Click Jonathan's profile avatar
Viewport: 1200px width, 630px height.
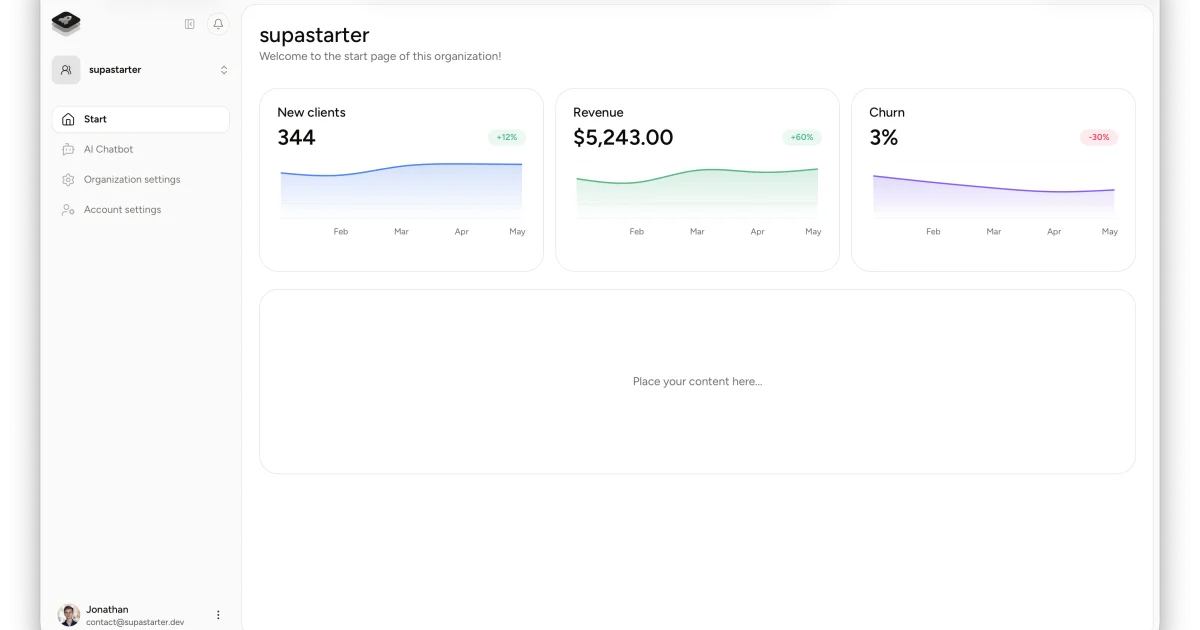pos(69,615)
